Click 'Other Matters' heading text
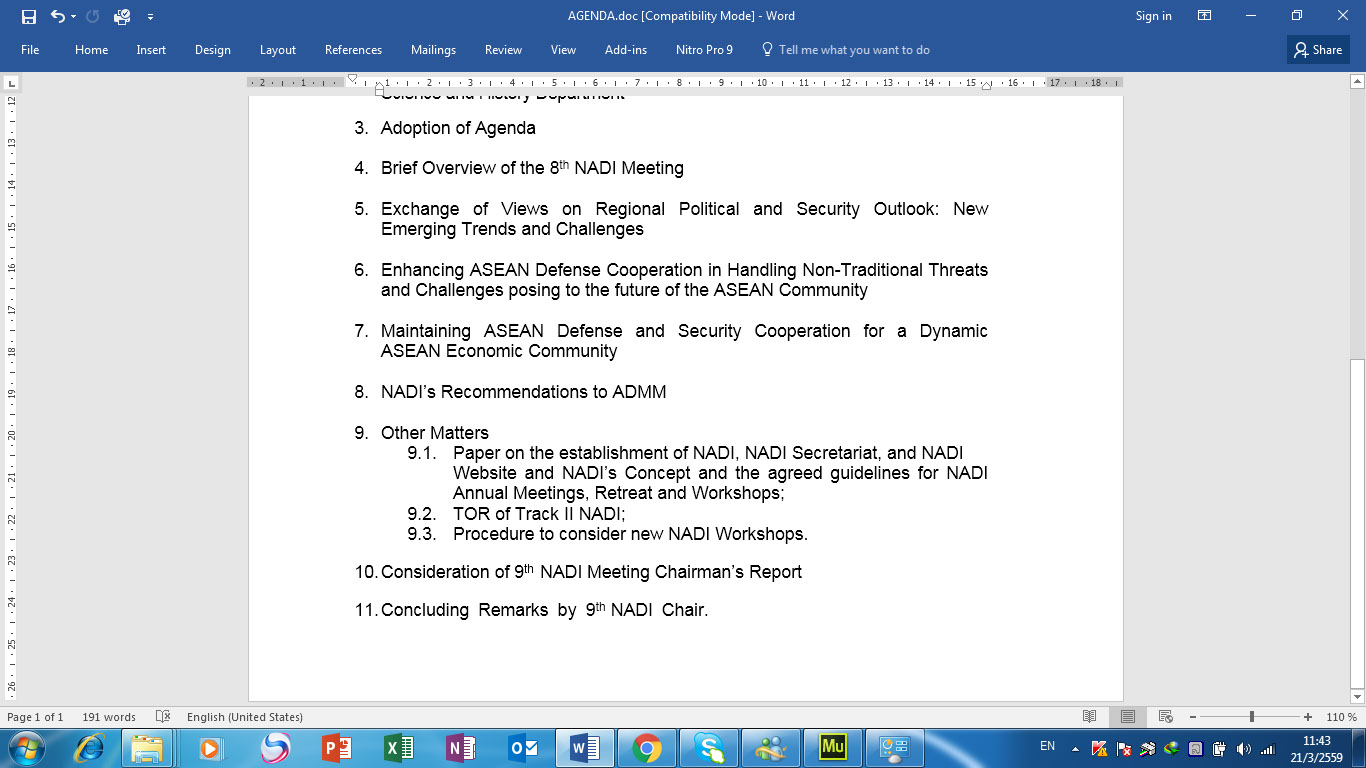Viewport: 1366px width, 768px height. [x=435, y=433]
